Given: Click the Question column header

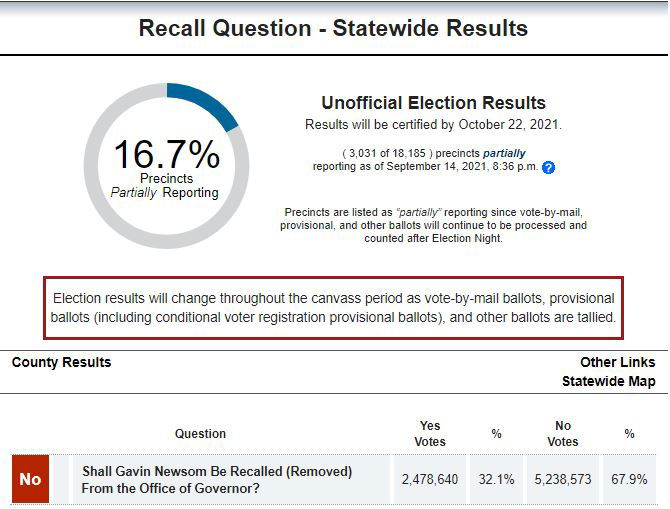Looking at the screenshot, I should [x=200, y=434].
